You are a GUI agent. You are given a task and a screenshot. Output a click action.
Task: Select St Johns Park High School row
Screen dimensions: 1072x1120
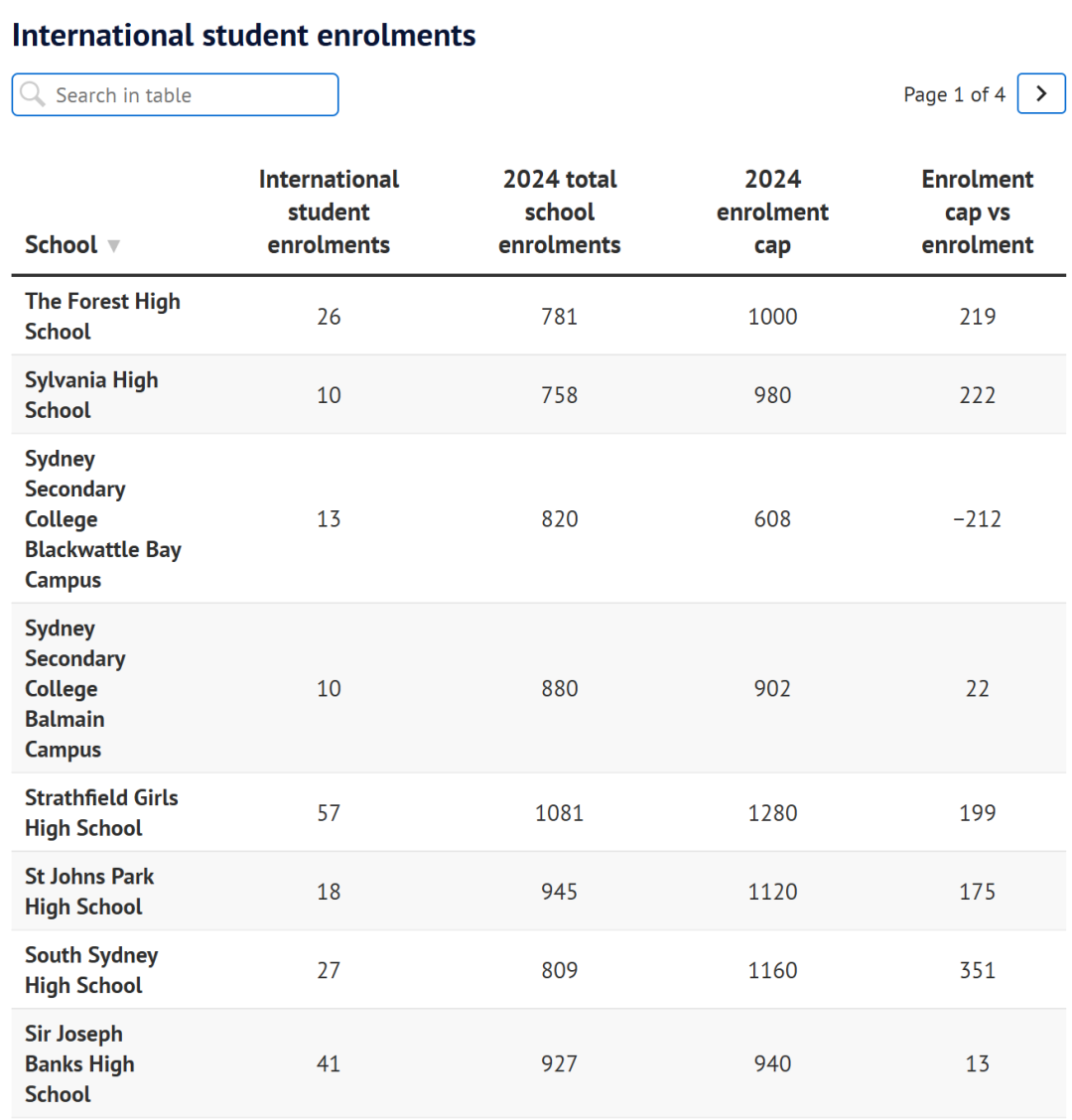pos(539,892)
